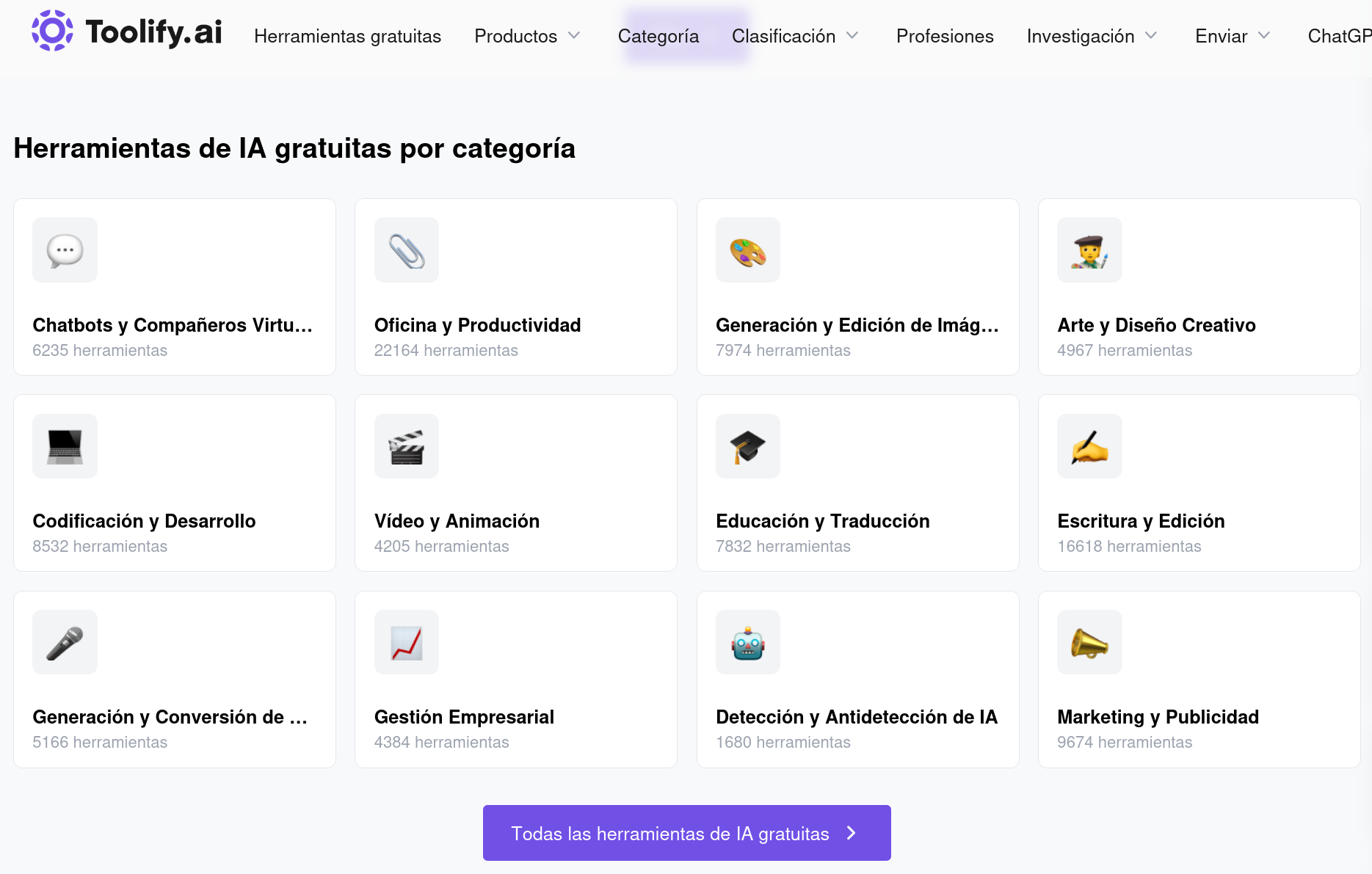
Task: Click the graduation cap Educación icon
Action: [x=748, y=446]
